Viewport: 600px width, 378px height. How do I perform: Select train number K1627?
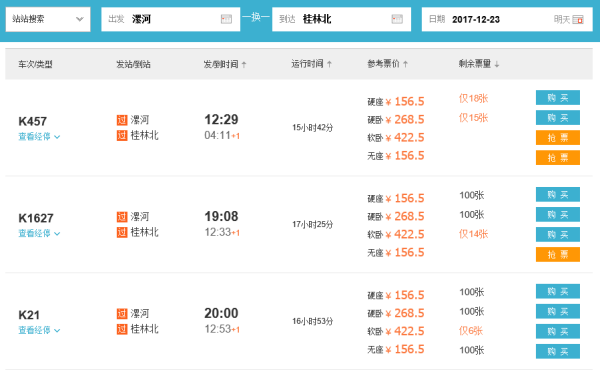pos(36,218)
